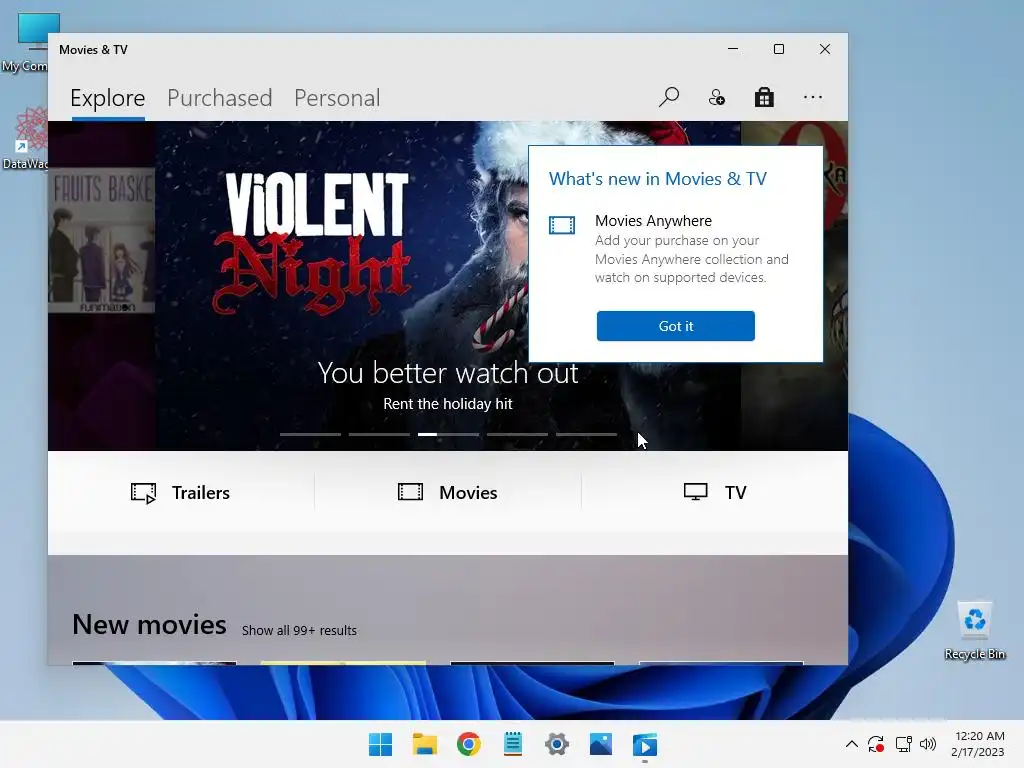
Task: Click the What's new in Movies & TV heading
Action: point(658,179)
